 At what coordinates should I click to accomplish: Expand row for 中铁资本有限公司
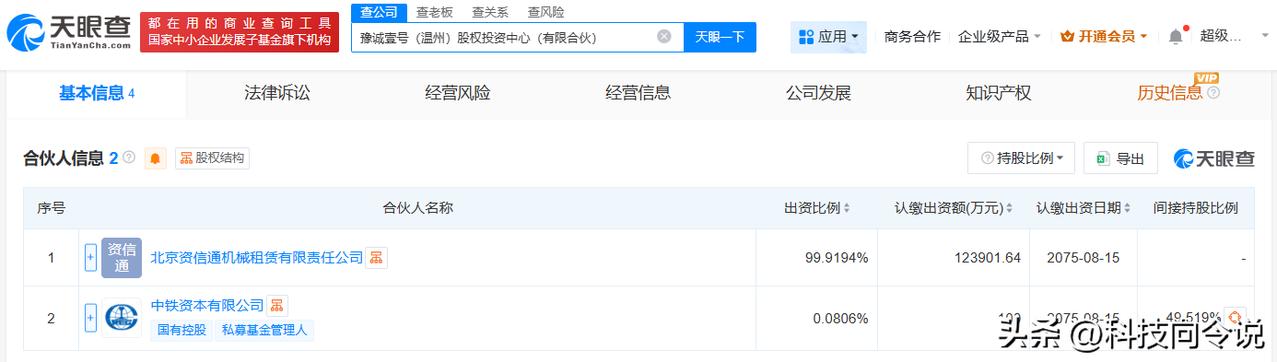point(90,317)
